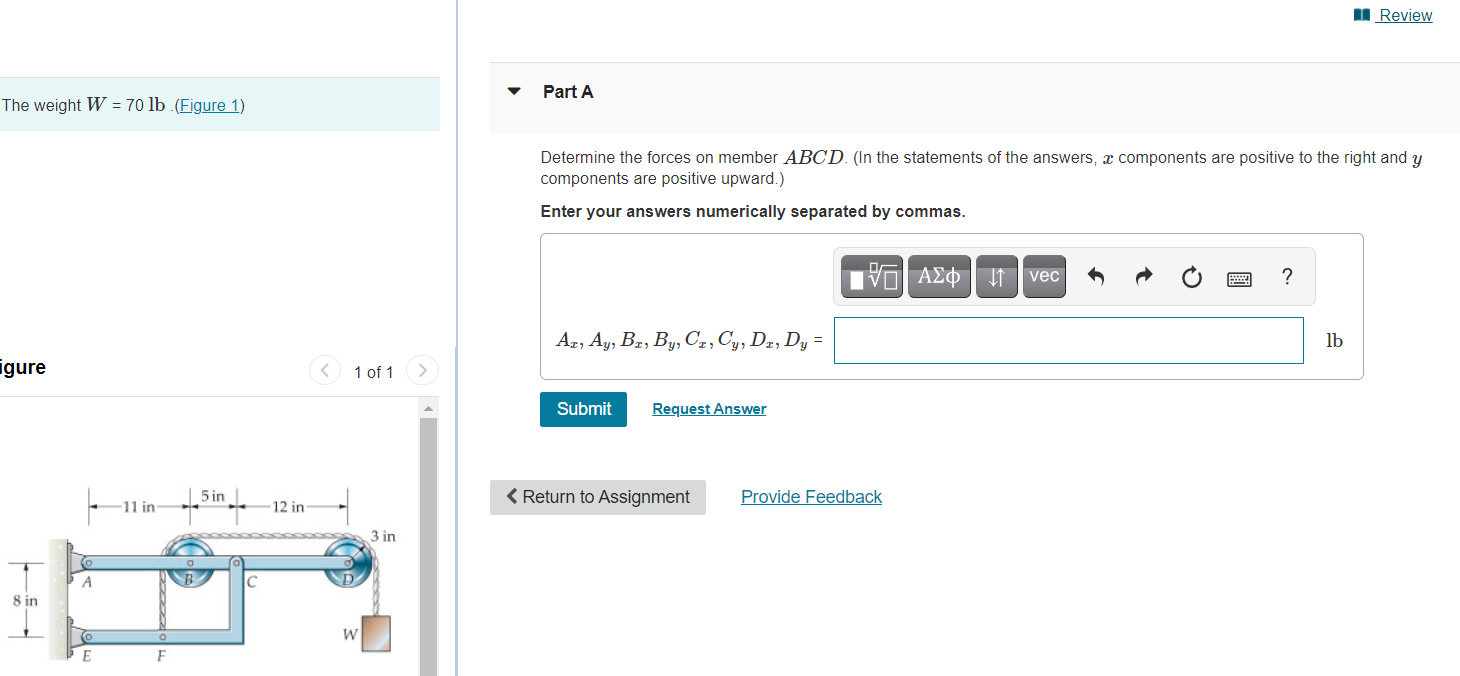Click the previous figure arrow
Viewport: 1460px width, 676px height.
pos(324,370)
